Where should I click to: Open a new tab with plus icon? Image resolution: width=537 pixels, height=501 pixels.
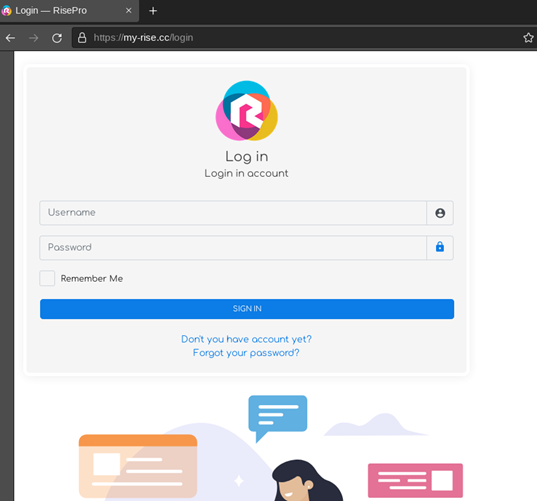coord(153,11)
